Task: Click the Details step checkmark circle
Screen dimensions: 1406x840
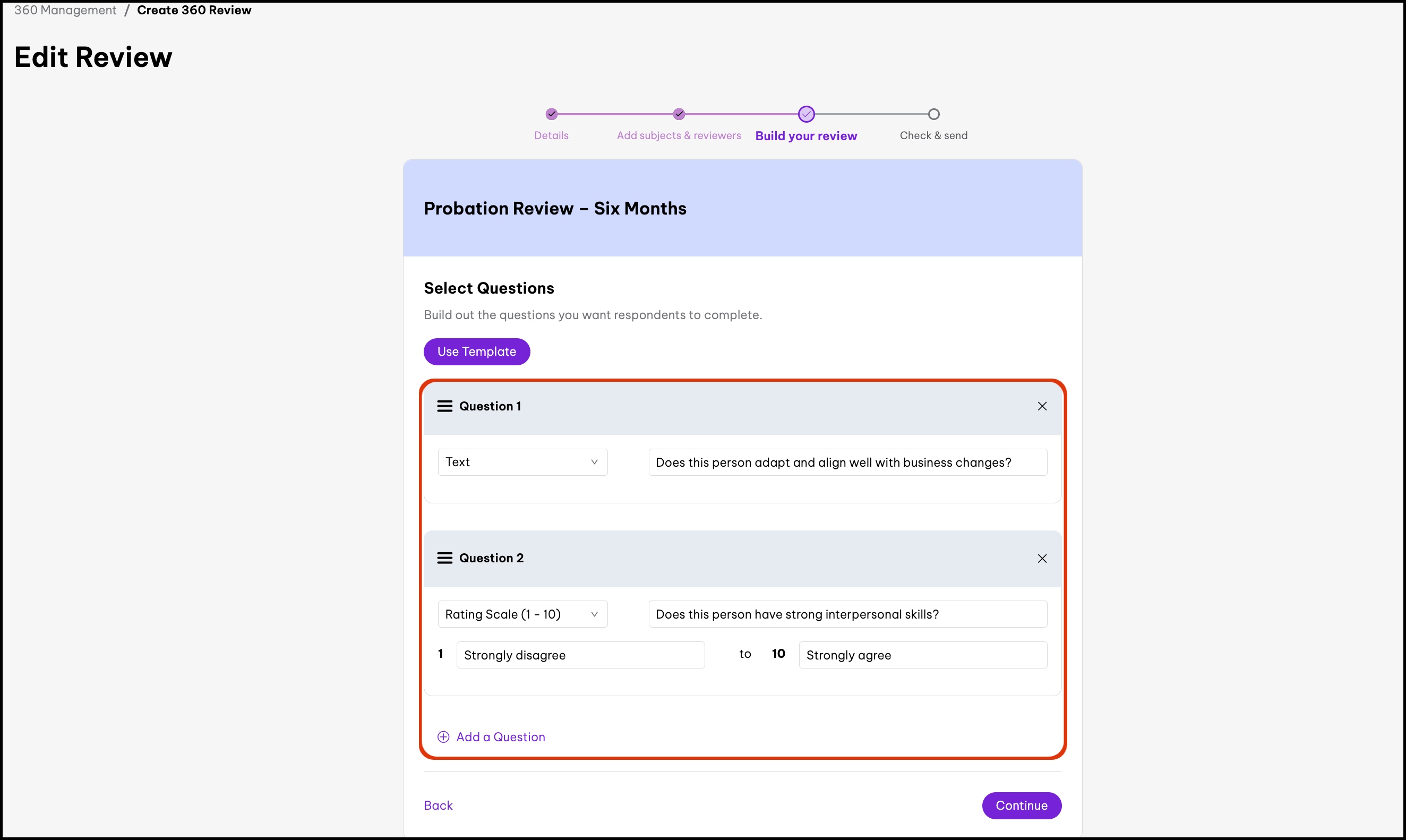Action: [x=551, y=114]
